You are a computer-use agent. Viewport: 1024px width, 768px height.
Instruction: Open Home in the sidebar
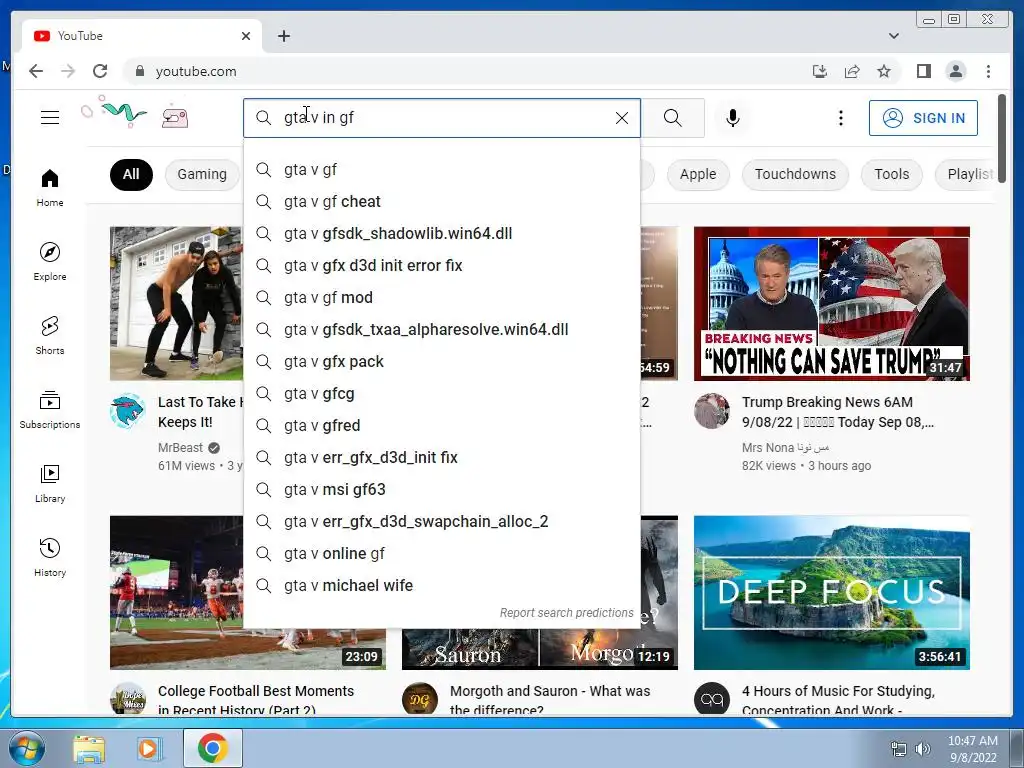point(50,188)
